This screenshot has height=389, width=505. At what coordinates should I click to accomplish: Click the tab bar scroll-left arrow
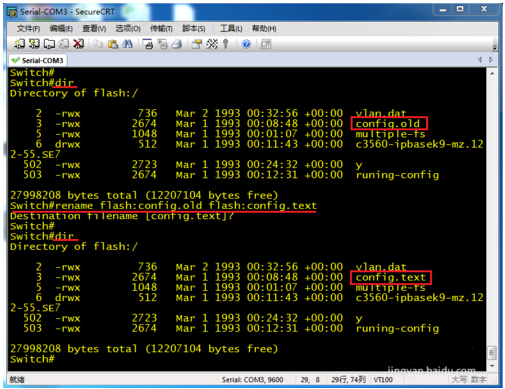click(x=480, y=60)
